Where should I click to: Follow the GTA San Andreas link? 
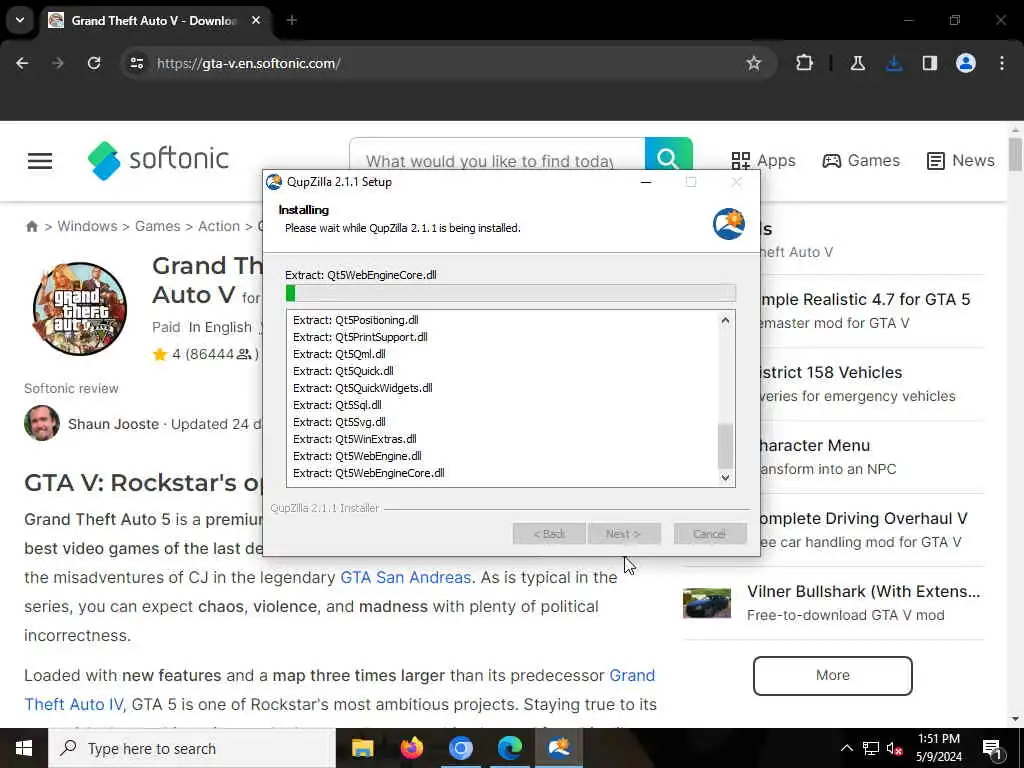406,577
